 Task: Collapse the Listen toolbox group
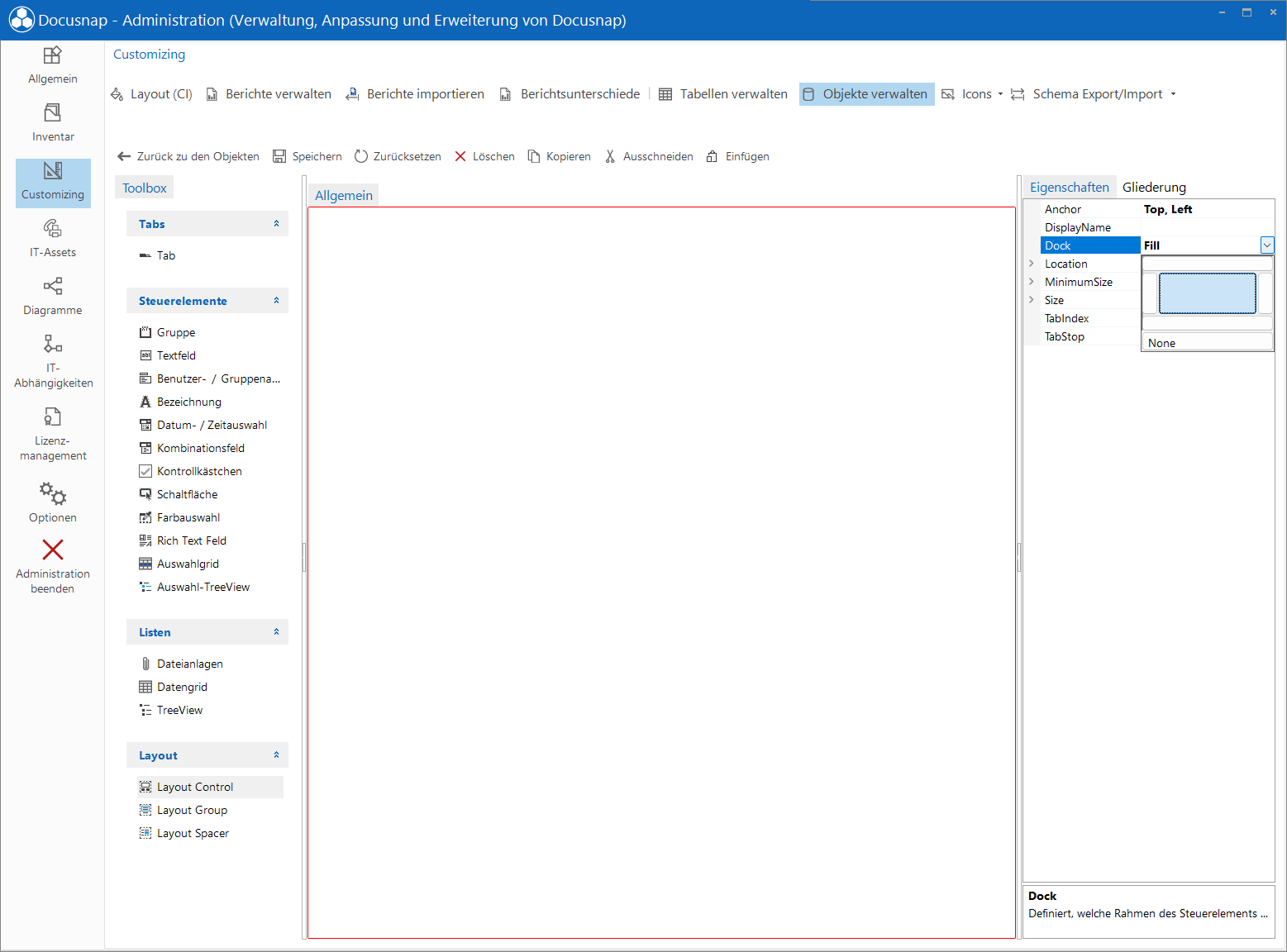point(276,632)
